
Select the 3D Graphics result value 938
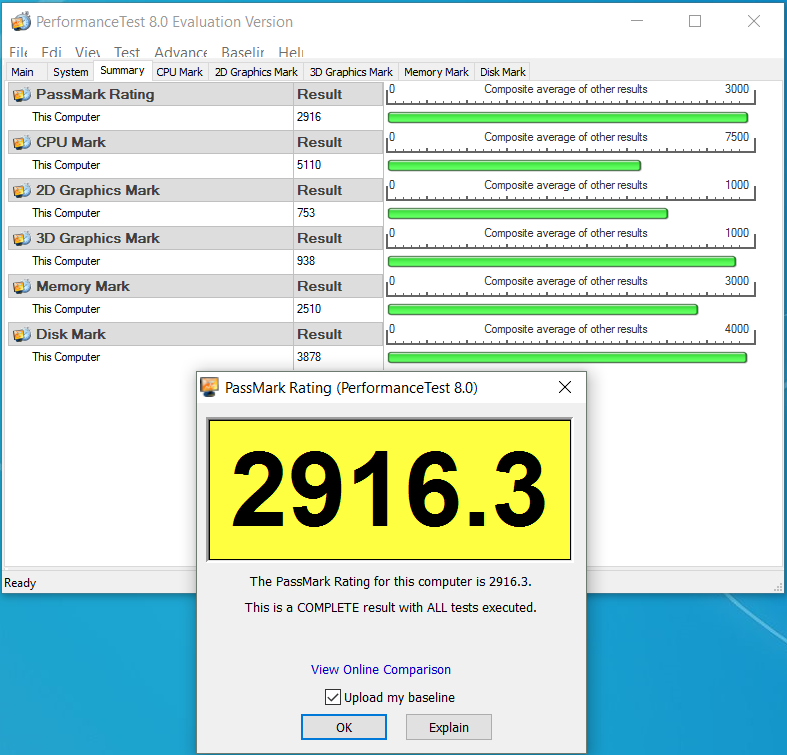(306, 261)
